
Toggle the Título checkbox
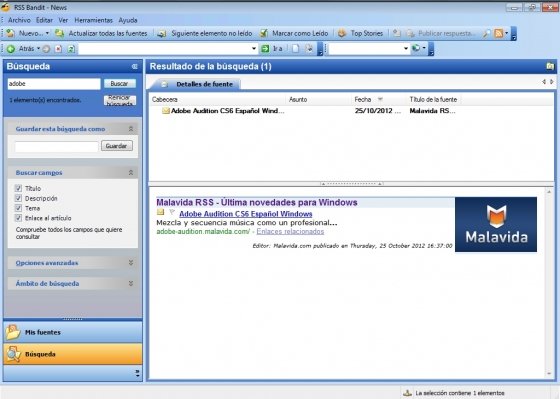18,188
